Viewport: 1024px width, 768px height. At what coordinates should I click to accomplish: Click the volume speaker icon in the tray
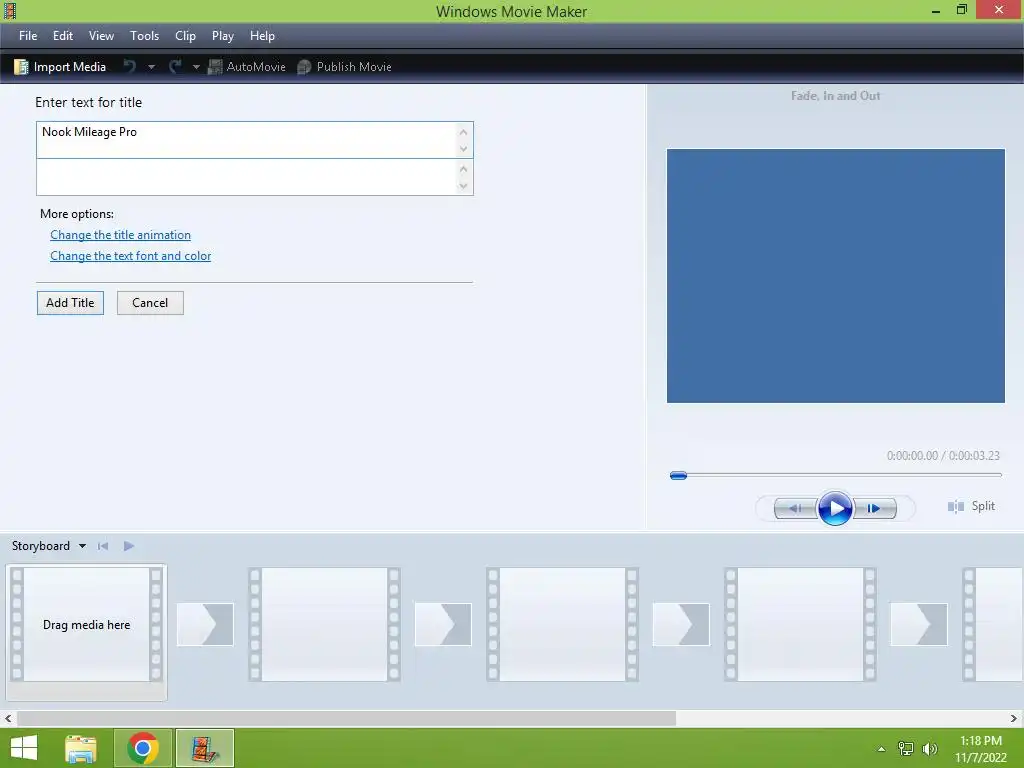pyautogui.click(x=930, y=749)
